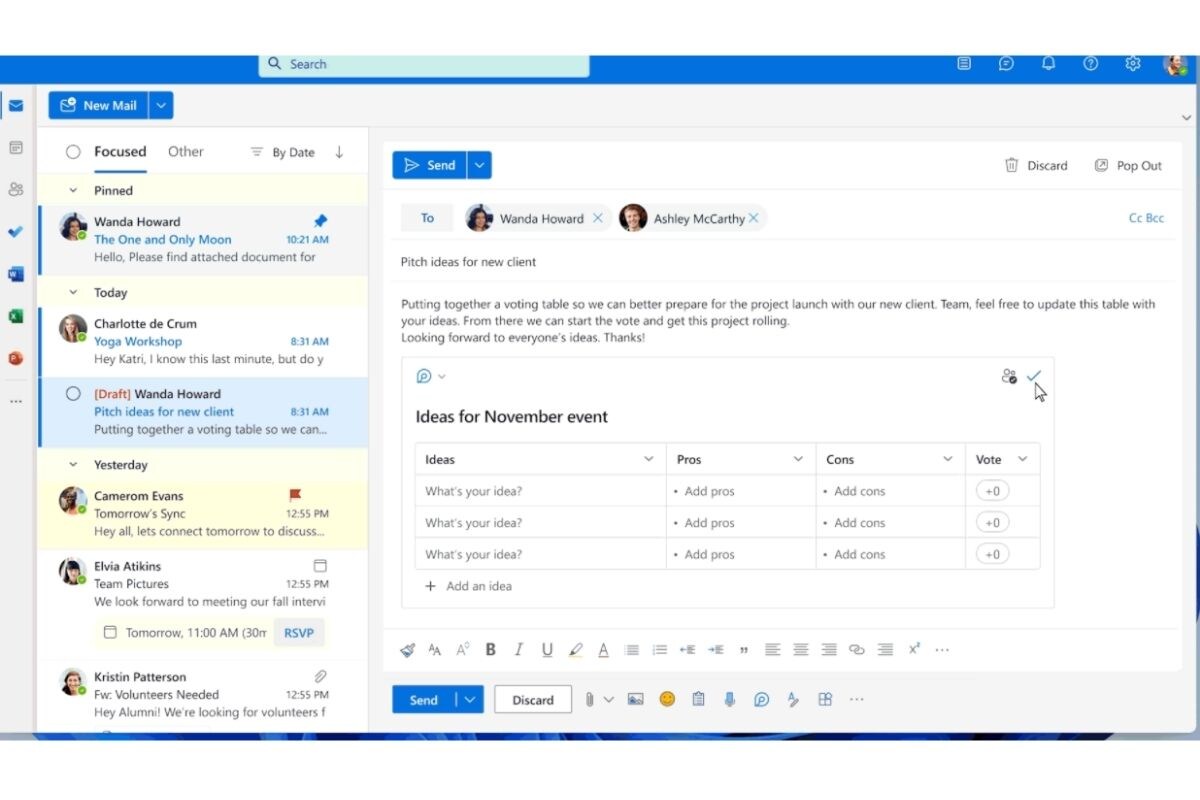This screenshot has height=800, width=1200.
Task: Open the Word app in sidebar
Action: [x=15, y=274]
